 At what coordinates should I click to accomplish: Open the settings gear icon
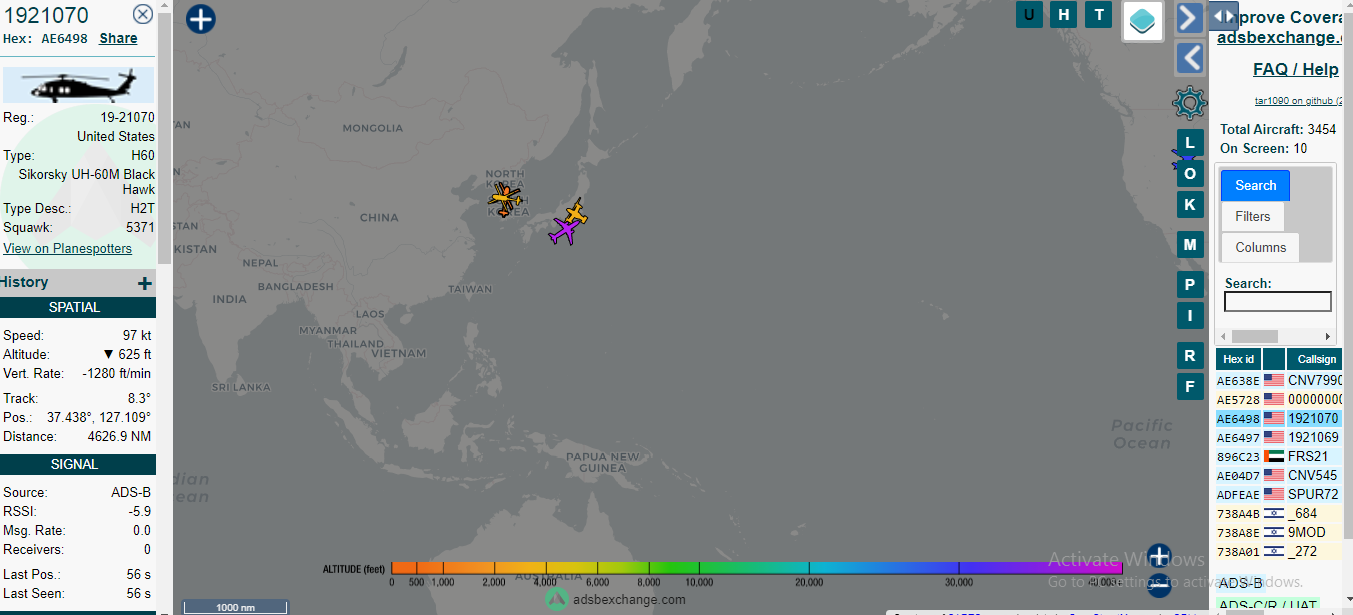coord(1189,103)
